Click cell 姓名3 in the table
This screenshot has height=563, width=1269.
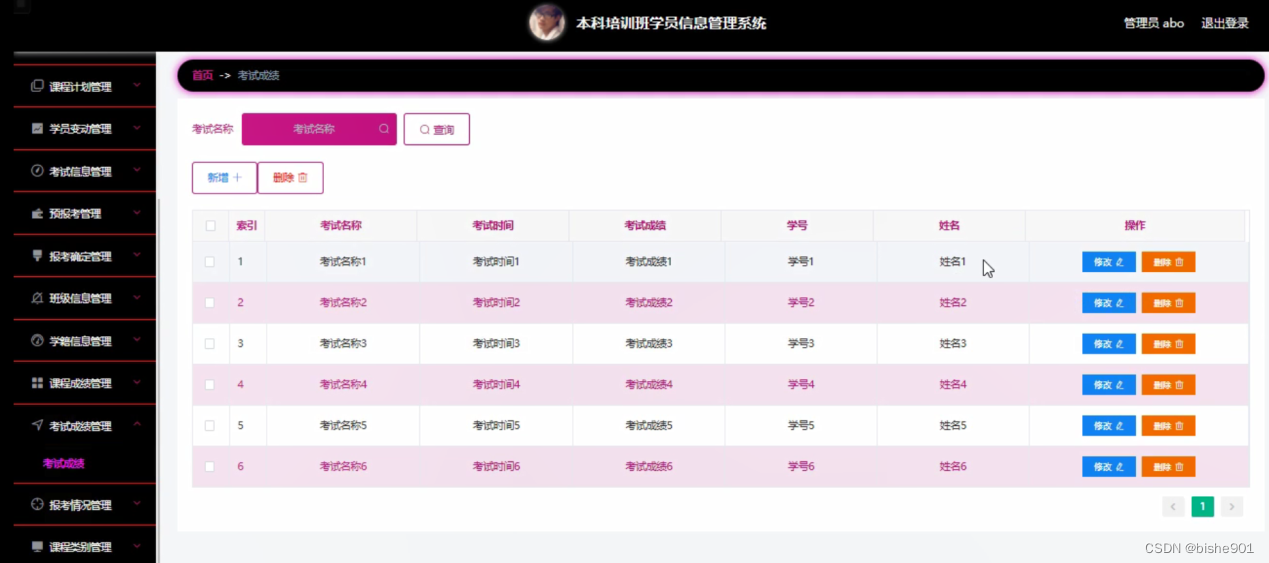(x=953, y=343)
